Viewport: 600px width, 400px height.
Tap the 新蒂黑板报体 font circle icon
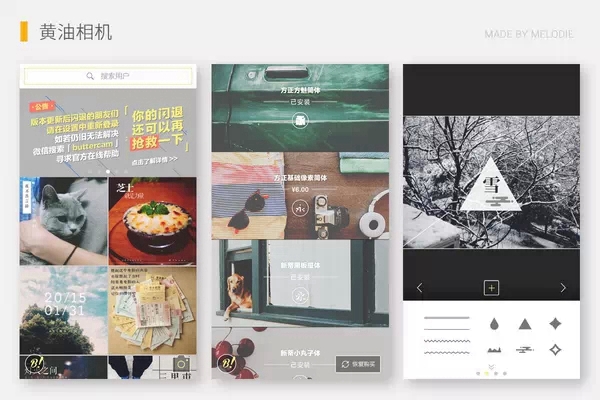(300, 296)
